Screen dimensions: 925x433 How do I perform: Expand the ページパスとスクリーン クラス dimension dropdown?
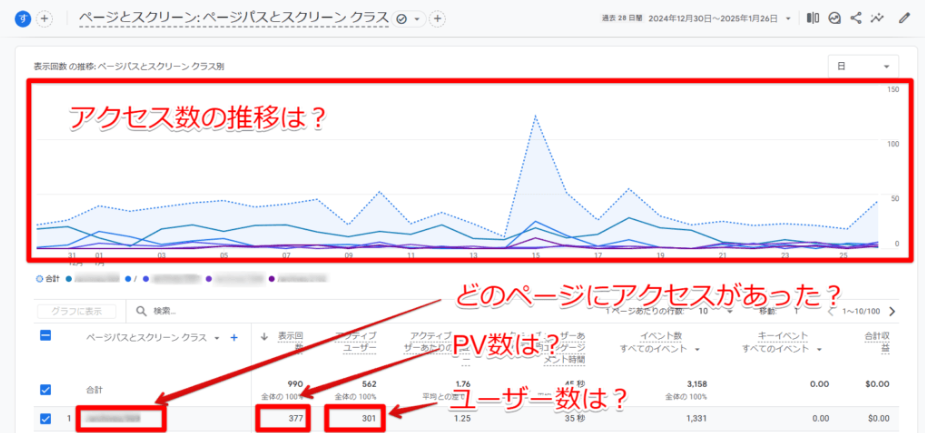218,338
